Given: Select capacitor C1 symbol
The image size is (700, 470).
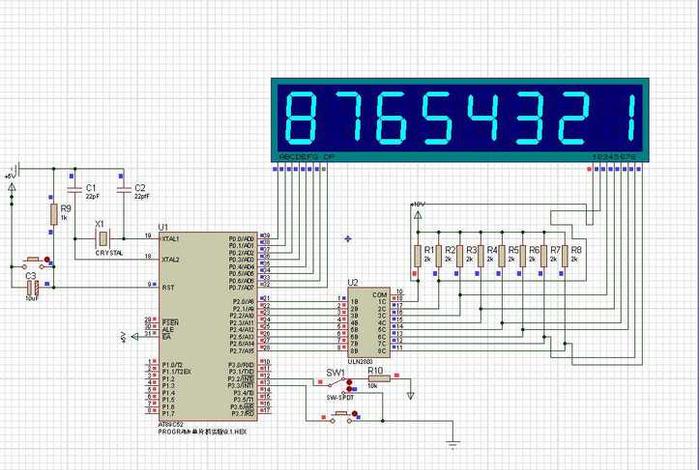Looking at the screenshot, I should coord(75,190).
